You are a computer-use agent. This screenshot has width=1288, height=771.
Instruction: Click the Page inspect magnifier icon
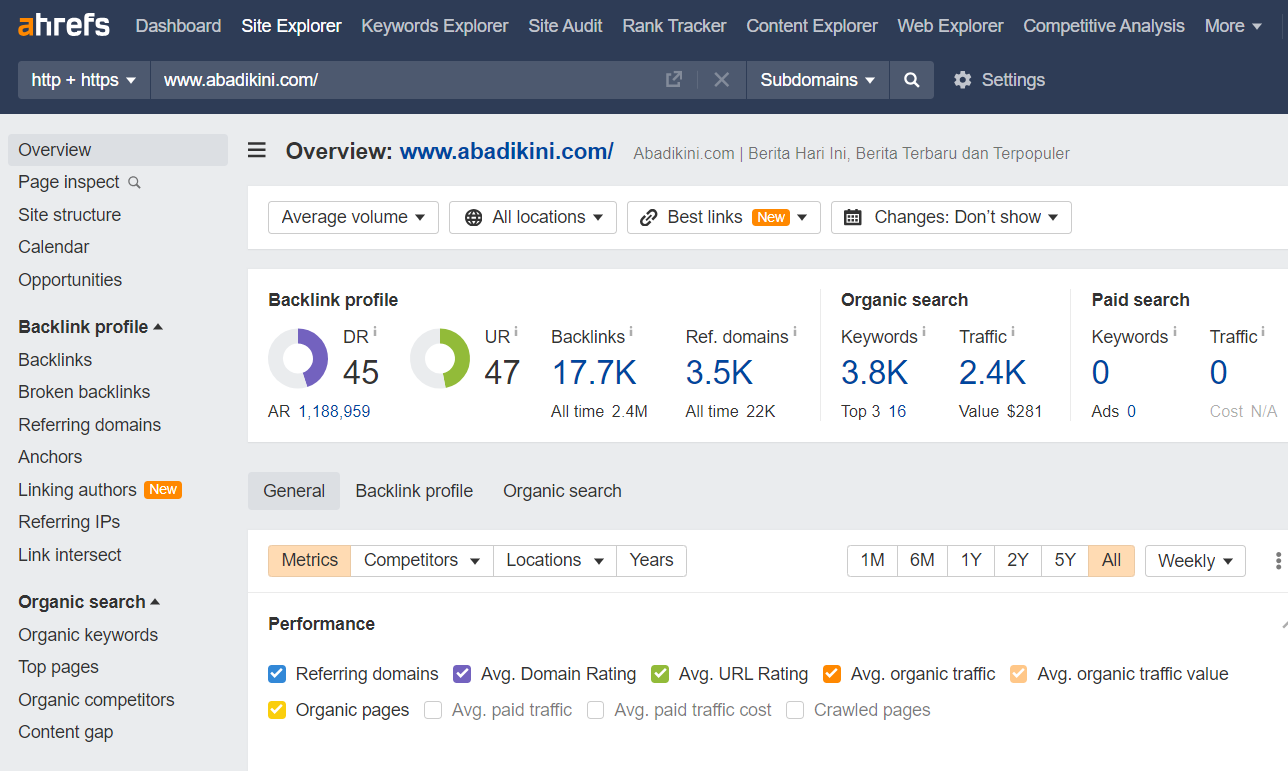pos(135,182)
